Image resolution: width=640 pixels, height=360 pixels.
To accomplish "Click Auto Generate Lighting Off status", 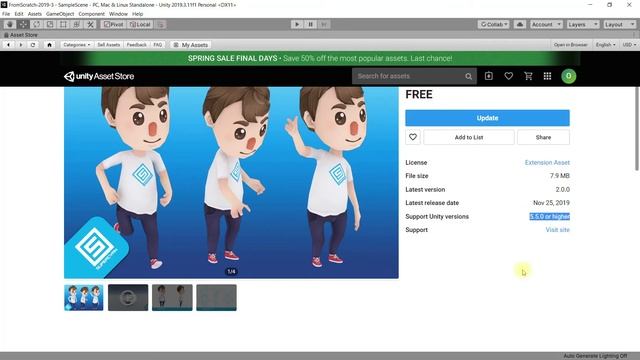I will pos(595,356).
